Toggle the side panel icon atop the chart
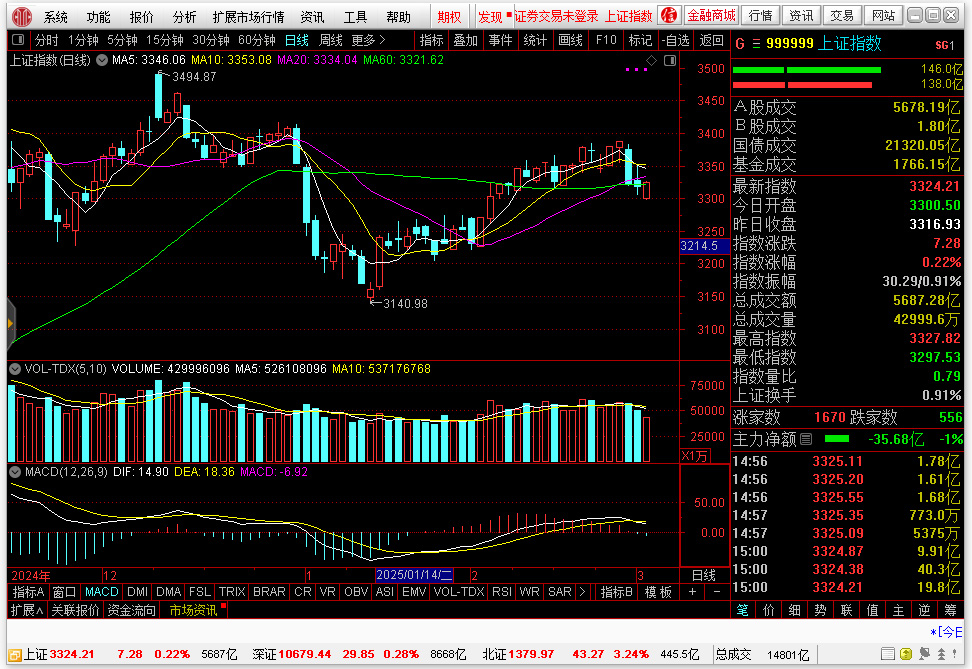972x669 pixels. coord(670,60)
